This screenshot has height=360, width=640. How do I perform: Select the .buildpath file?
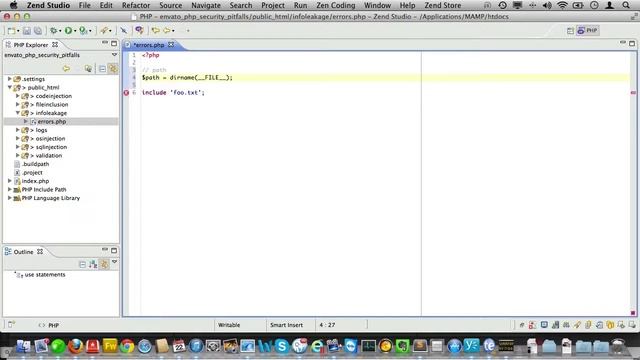click(x=36, y=164)
